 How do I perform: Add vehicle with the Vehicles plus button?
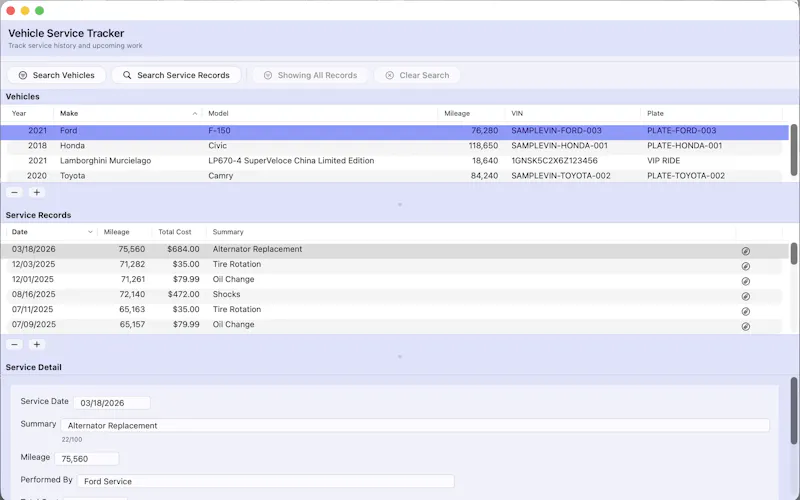click(x=36, y=192)
